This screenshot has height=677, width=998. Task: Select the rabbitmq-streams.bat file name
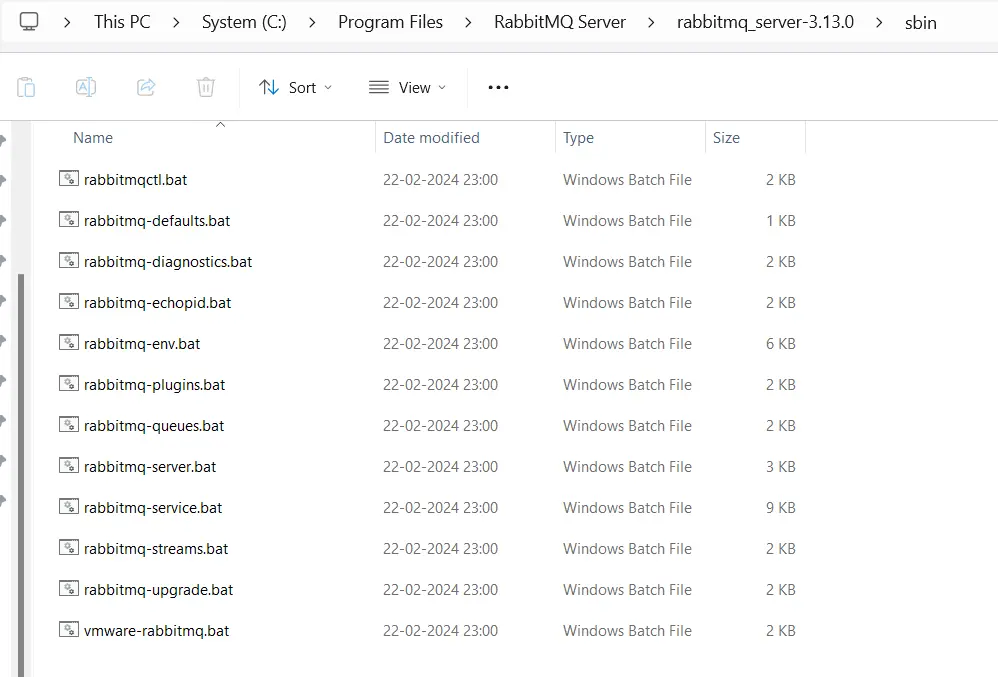click(156, 549)
